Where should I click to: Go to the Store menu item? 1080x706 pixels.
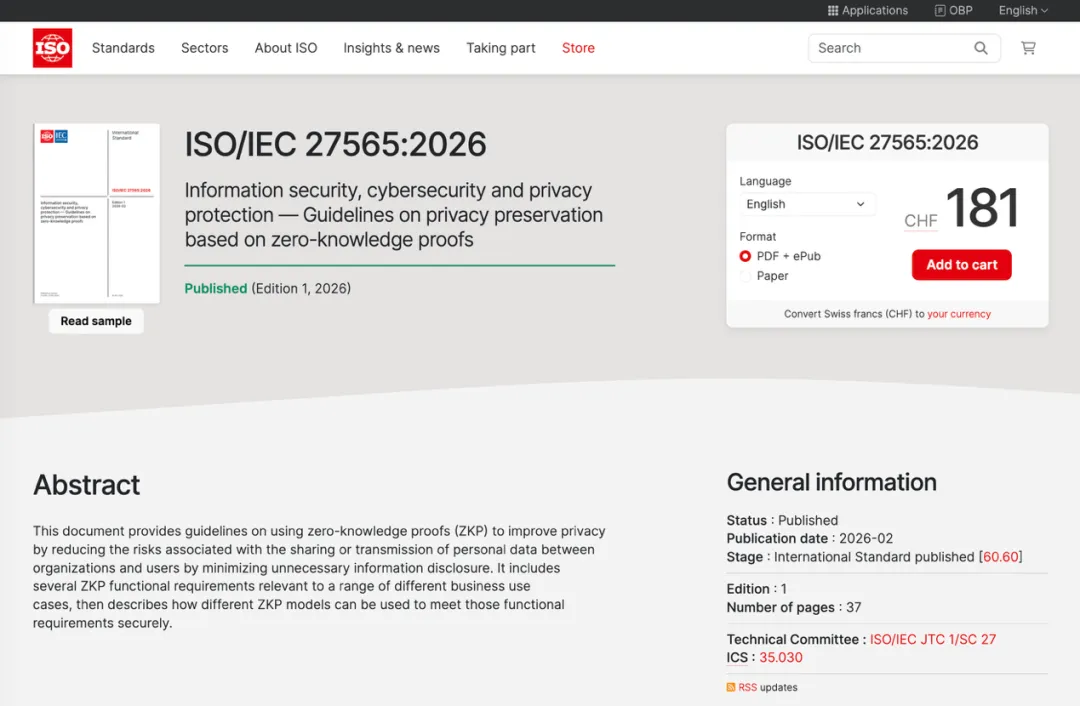tap(578, 48)
